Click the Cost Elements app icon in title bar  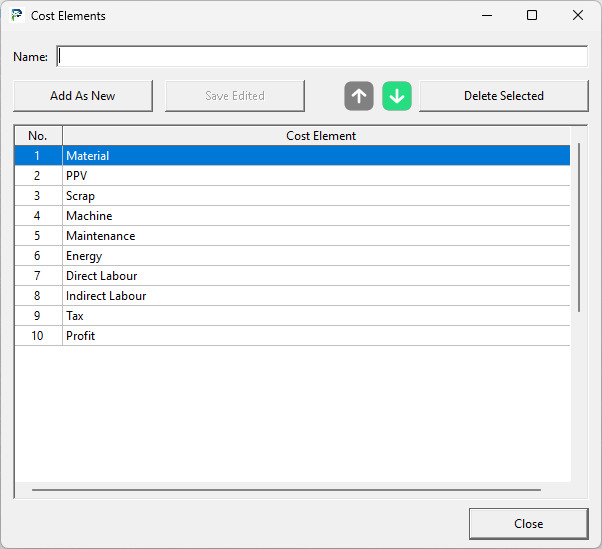[17, 15]
